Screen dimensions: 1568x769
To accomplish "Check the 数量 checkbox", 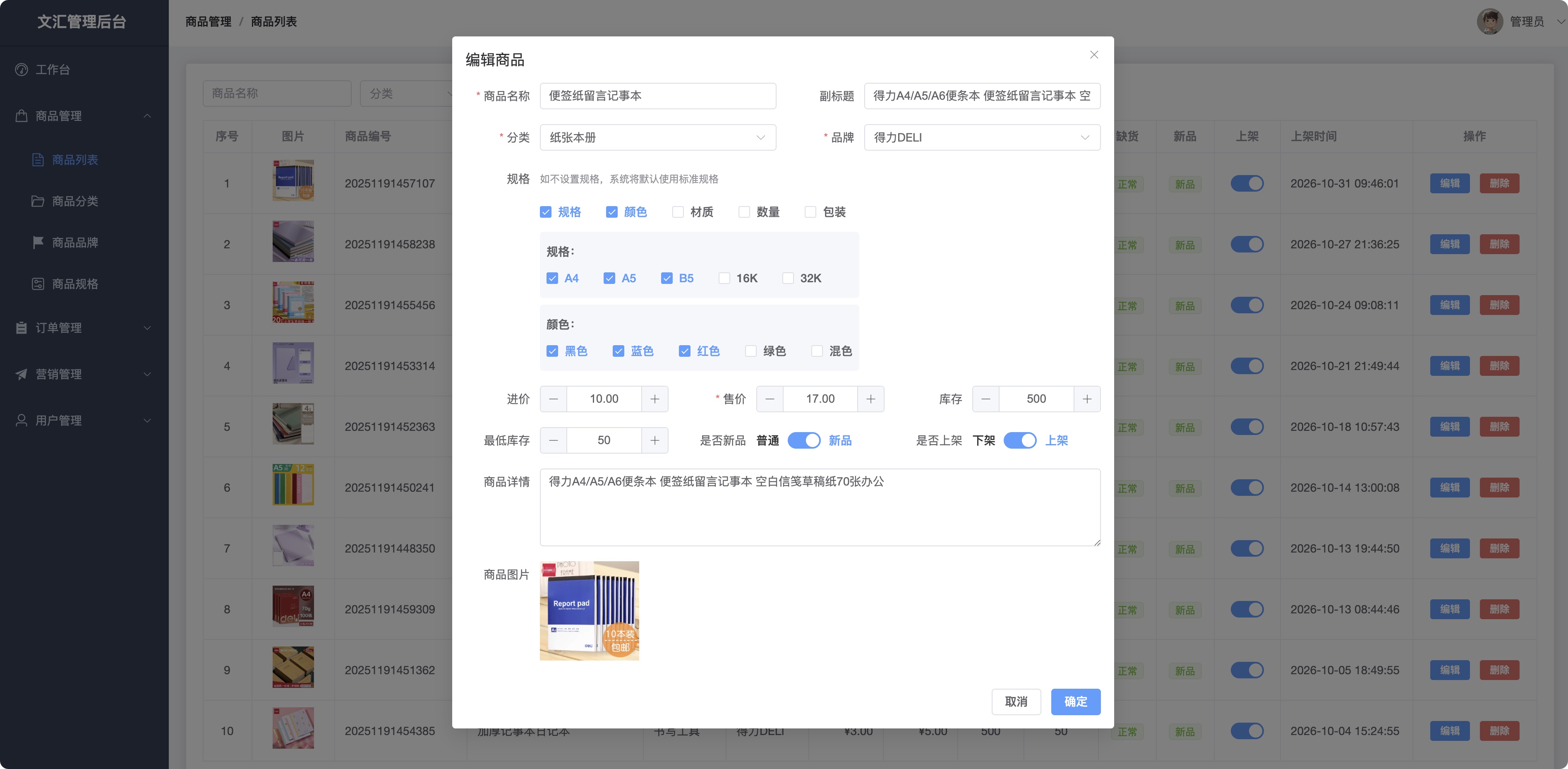I will (x=744, y=212).
